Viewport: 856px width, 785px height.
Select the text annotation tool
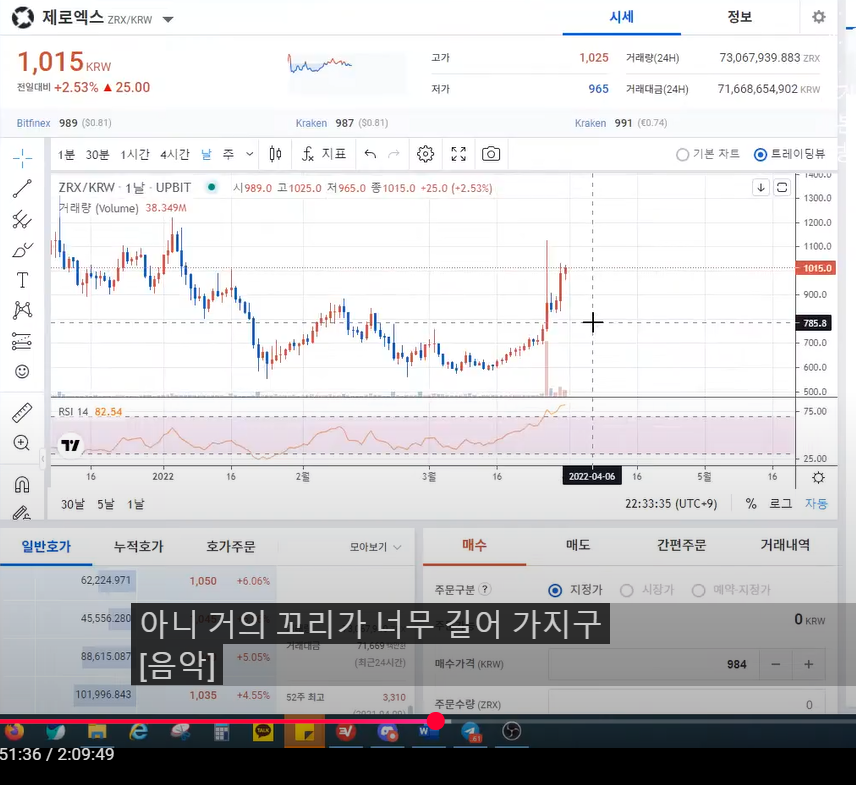click(x=22, y=280)
